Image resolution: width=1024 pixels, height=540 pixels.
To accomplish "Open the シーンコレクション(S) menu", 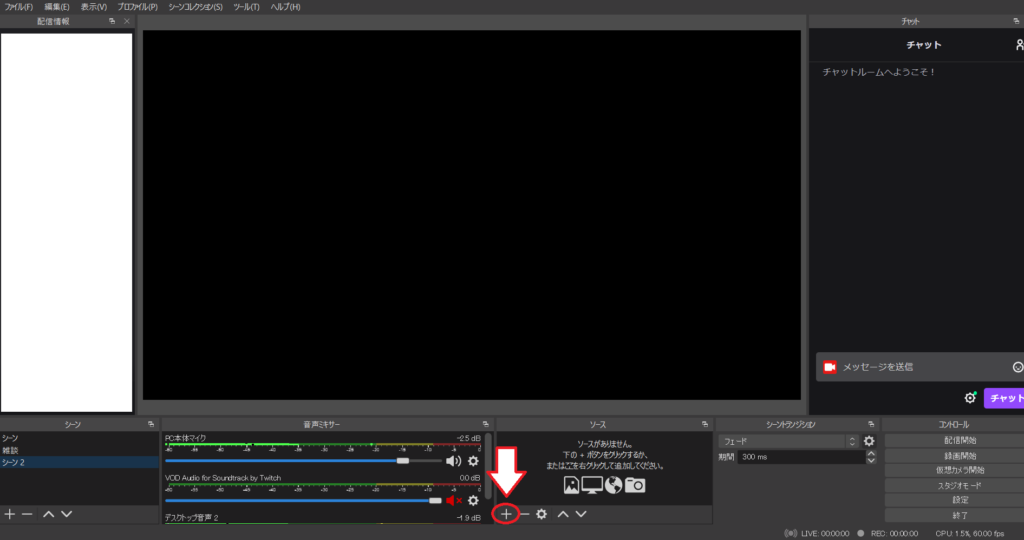I will pyautogui.click(x=195, y=7).
